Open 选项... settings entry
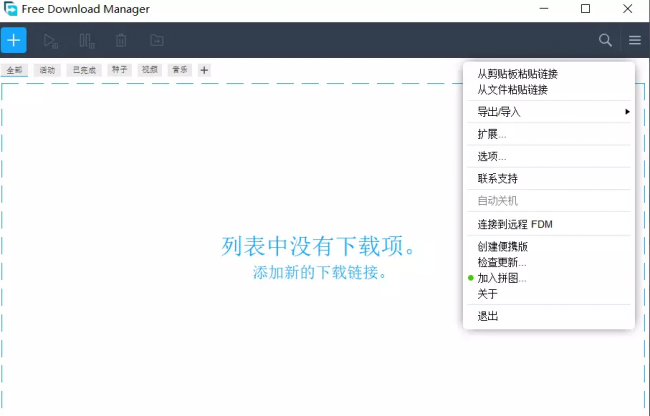 548,157
